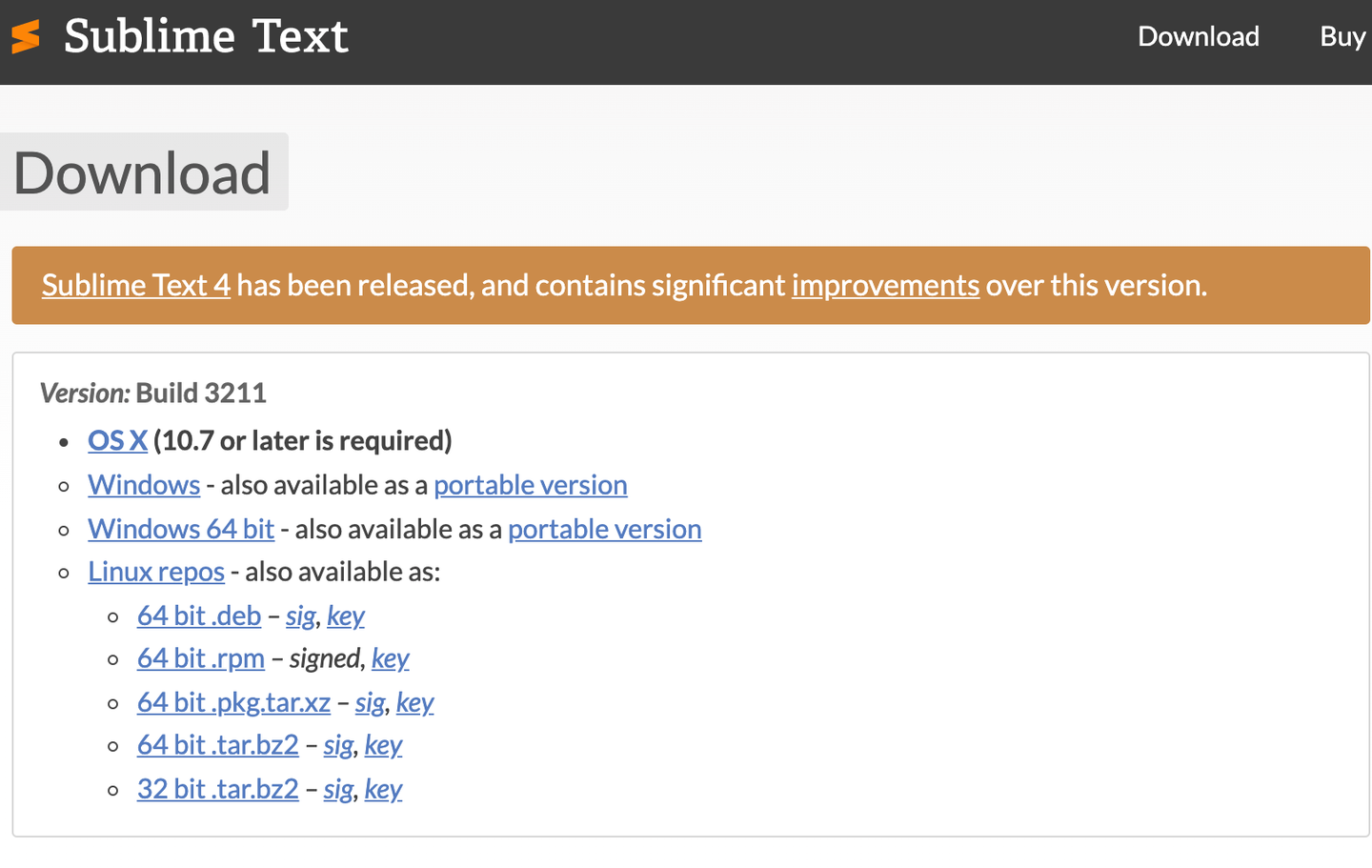The width and height of the screenshot is (1372, 868).
Task: Download the Windows 64 bit installer
Action: click(x=181, y=529)
